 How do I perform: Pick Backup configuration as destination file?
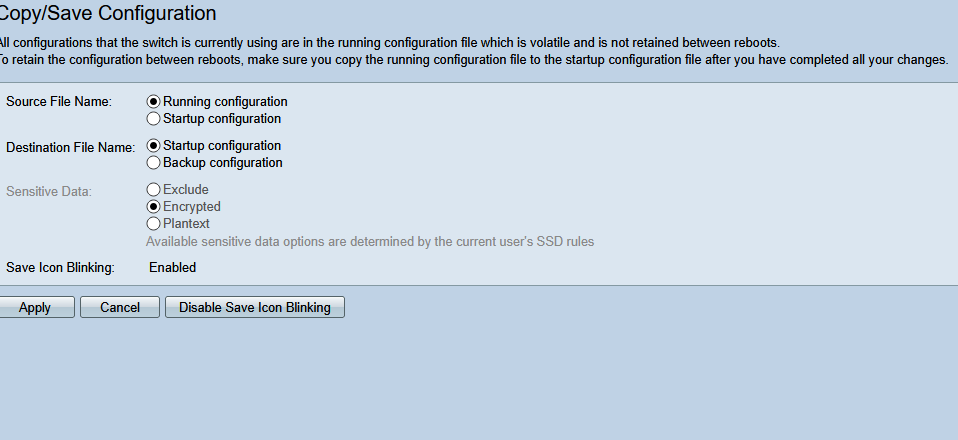[154, 162]
